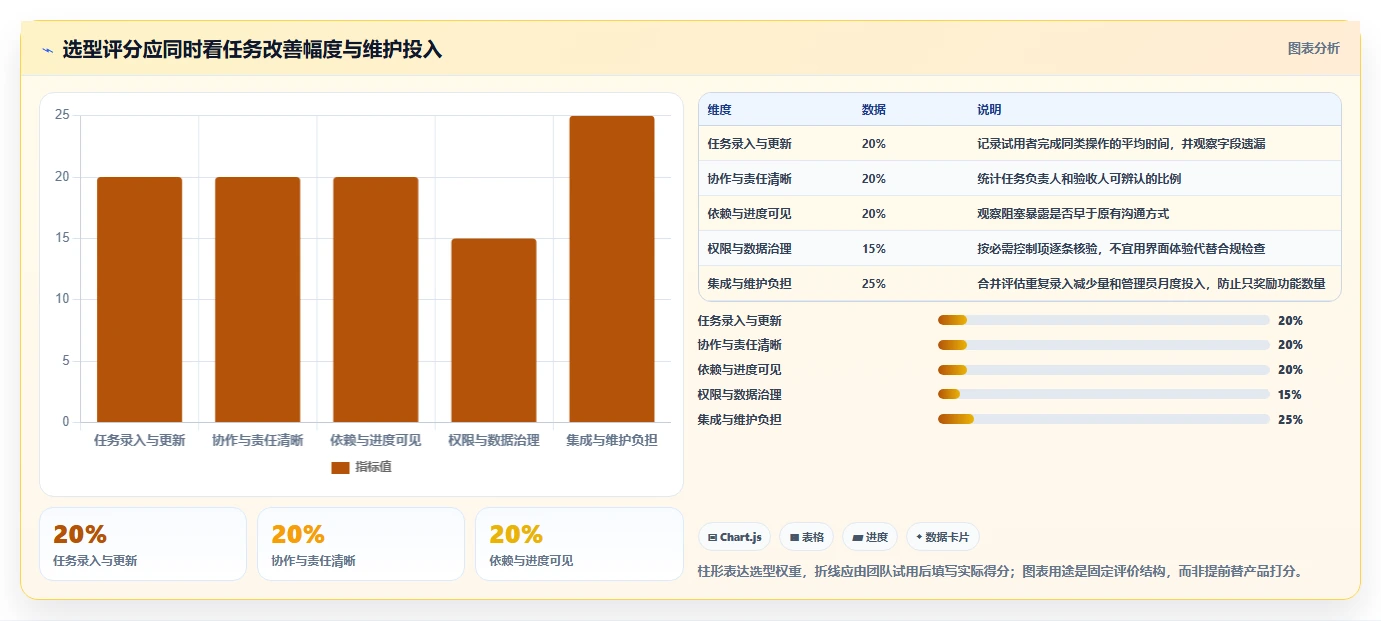The height and width of the screenshot is (621, 1381).
Task: Click the 任务录入与更新 bar in chart
Action: tap(139, 300)
